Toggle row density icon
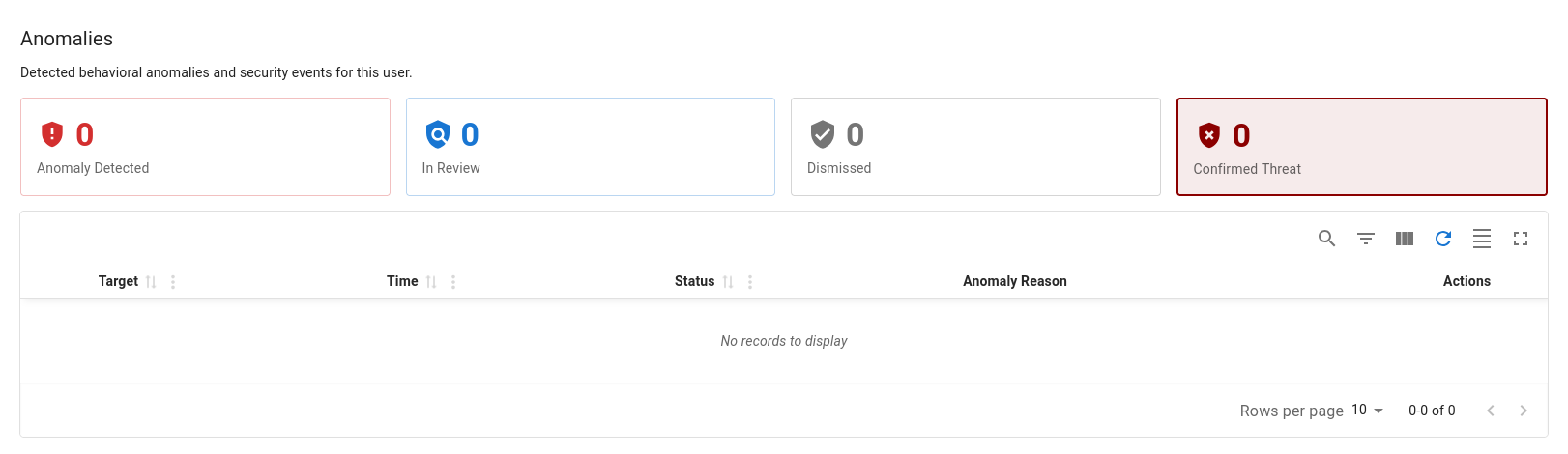Viewport: 1568px width, 454px height. [1482, 239]
